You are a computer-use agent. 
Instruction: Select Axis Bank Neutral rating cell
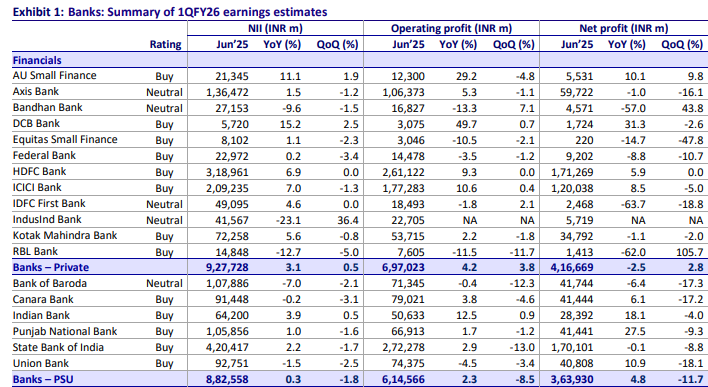tap(164, 93)
